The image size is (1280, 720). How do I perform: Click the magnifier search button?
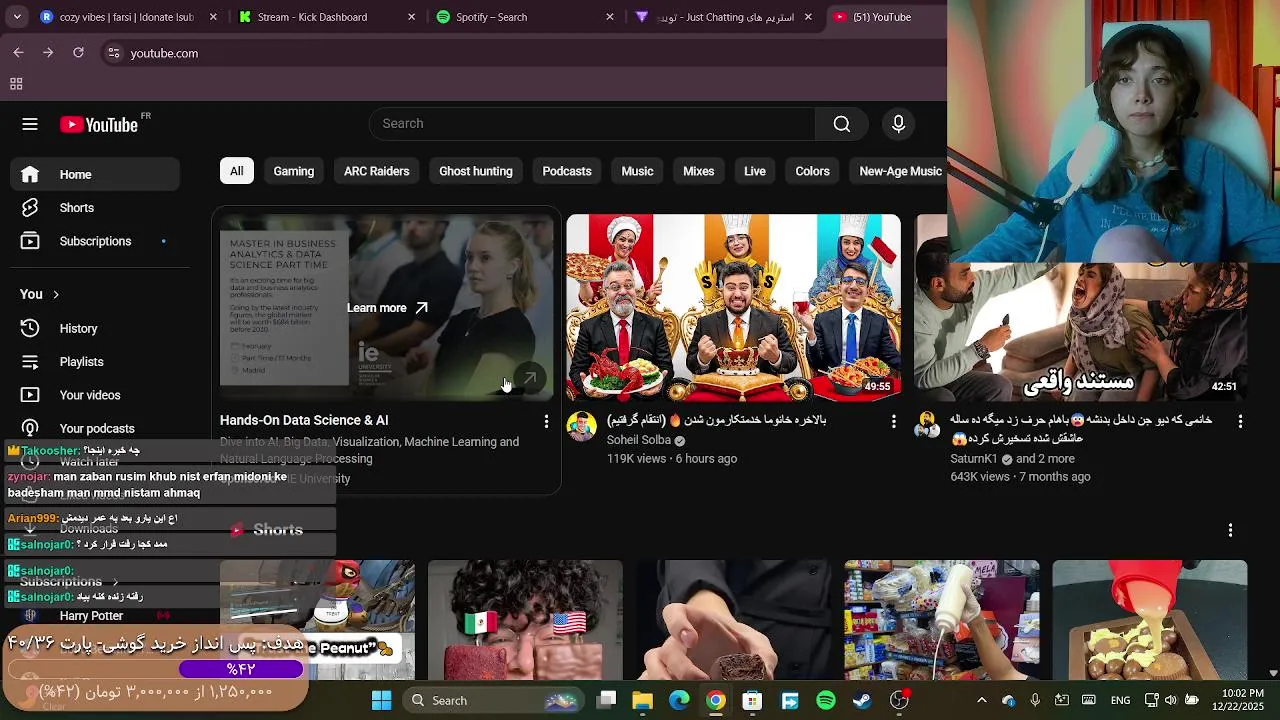click(x=842, y=123)
